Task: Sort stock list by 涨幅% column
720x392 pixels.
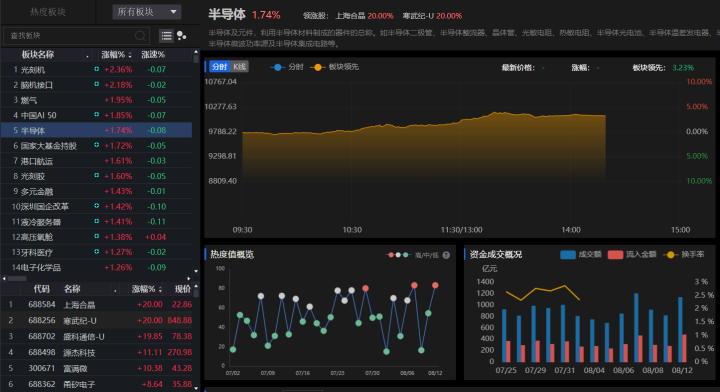Action: click(147, 289)
